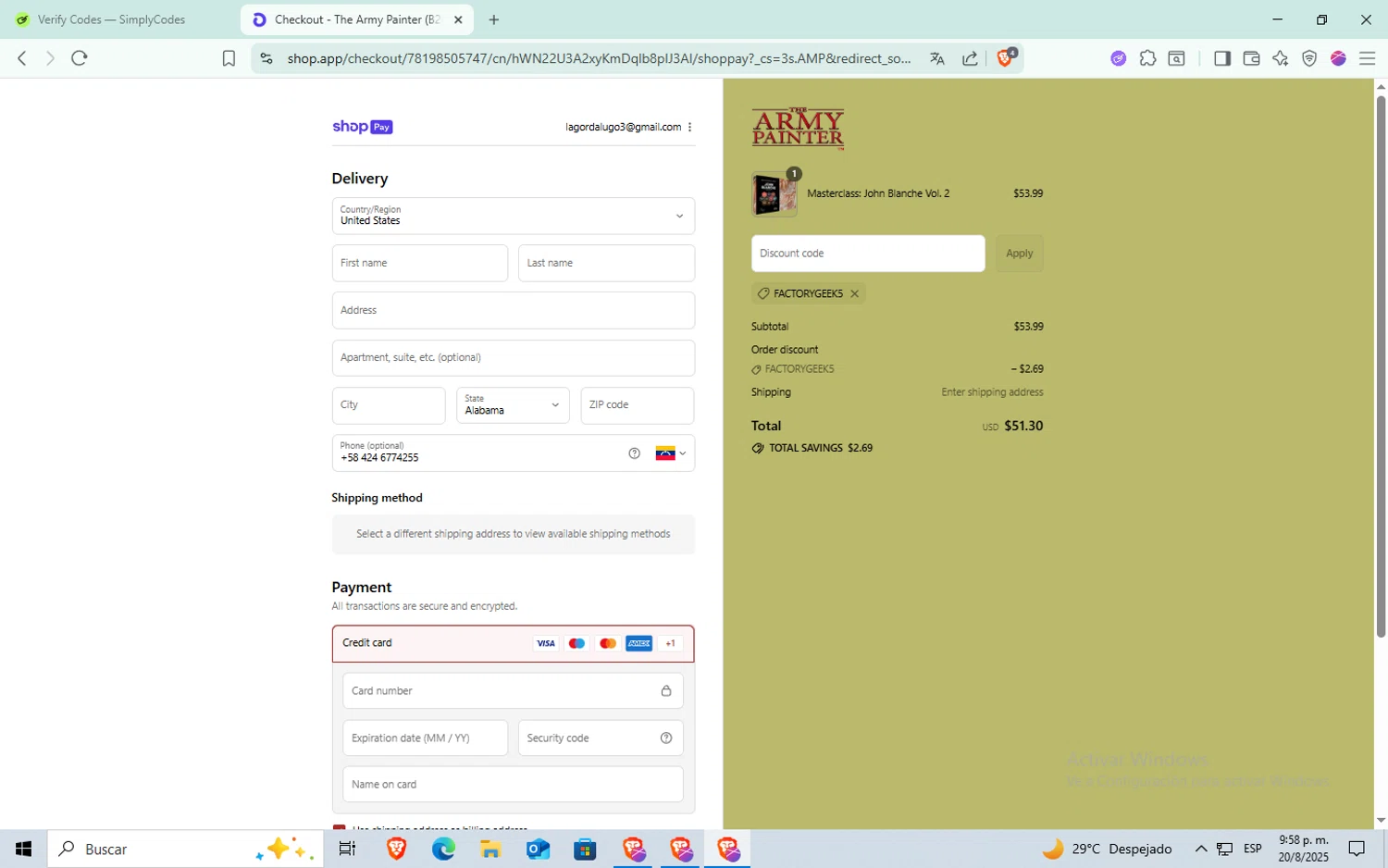Viewport: 1388px width, 868px height.
Task: Open Microsoft Store from the taskbar
Action: [x=585, y=849]
